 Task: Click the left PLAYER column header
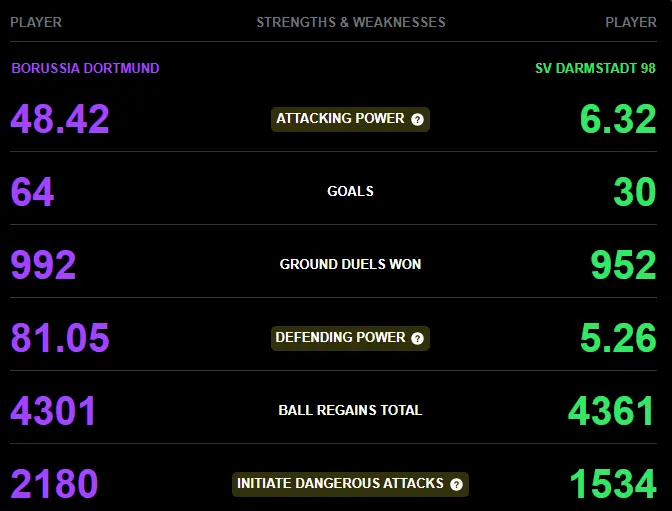[x=36, y=22]
